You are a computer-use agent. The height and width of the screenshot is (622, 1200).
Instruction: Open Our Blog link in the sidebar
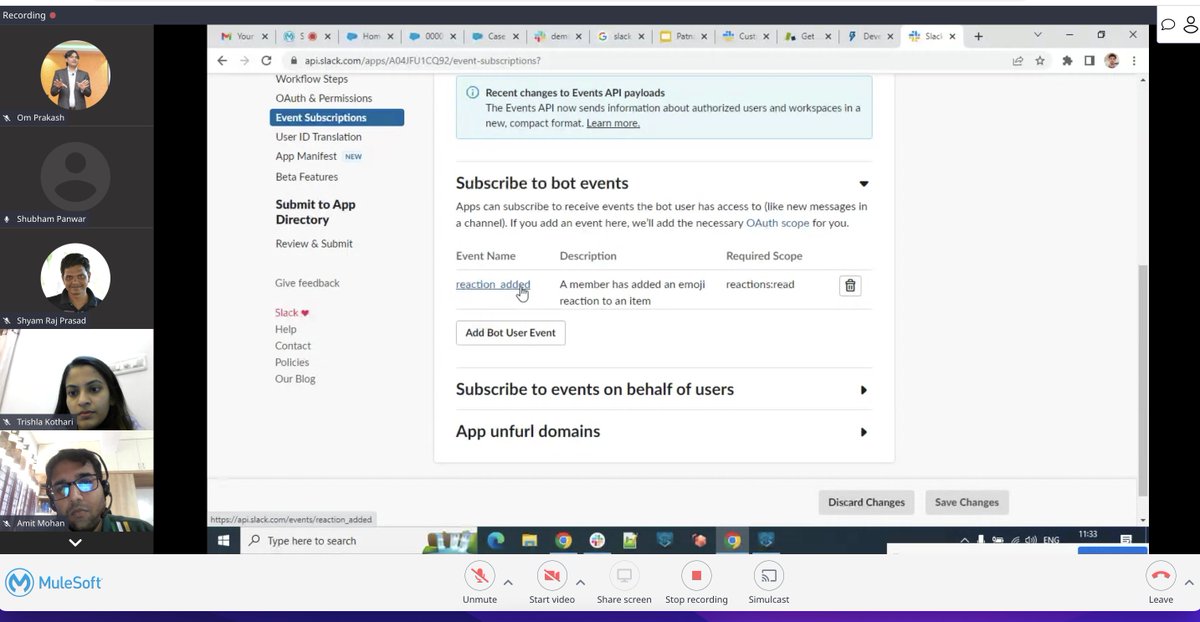295,379
